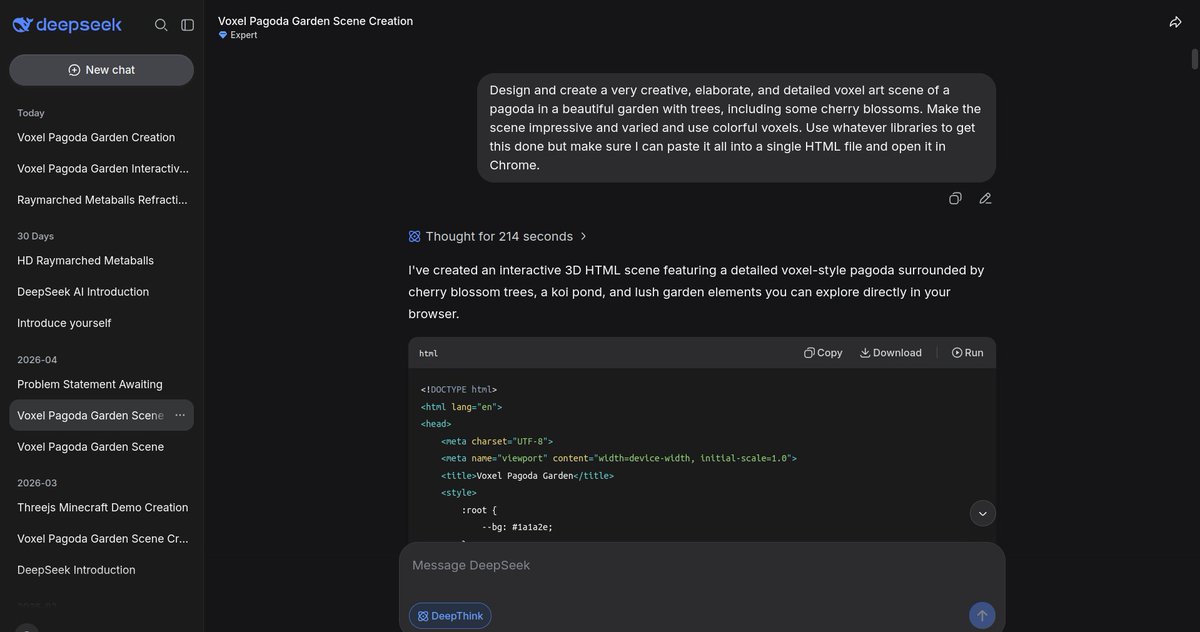Click the Today section header
Viewport: 1200px width, 632px height.
(31, 113)
